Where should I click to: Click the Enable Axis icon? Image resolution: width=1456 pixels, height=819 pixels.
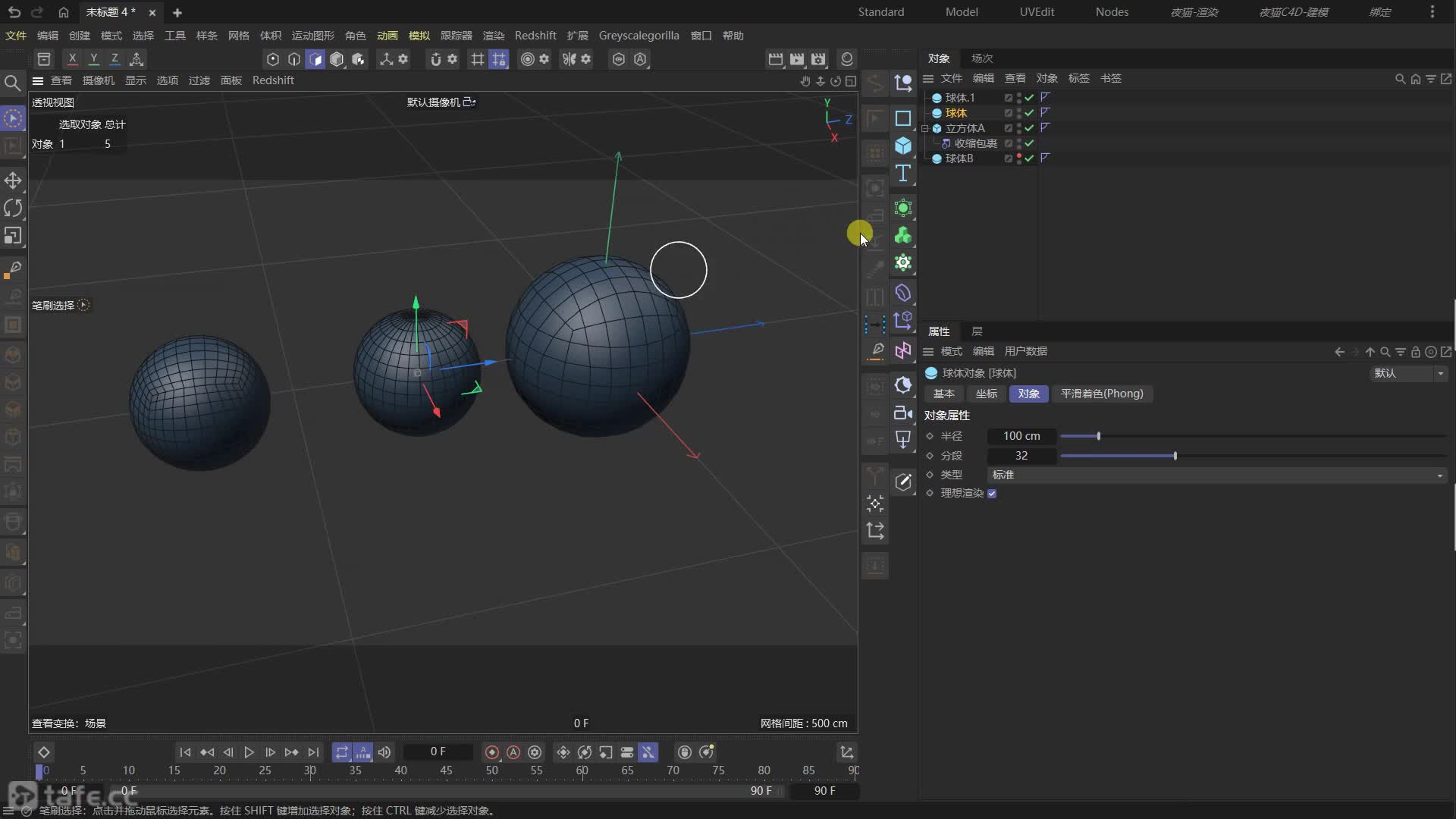pos(386,59)
